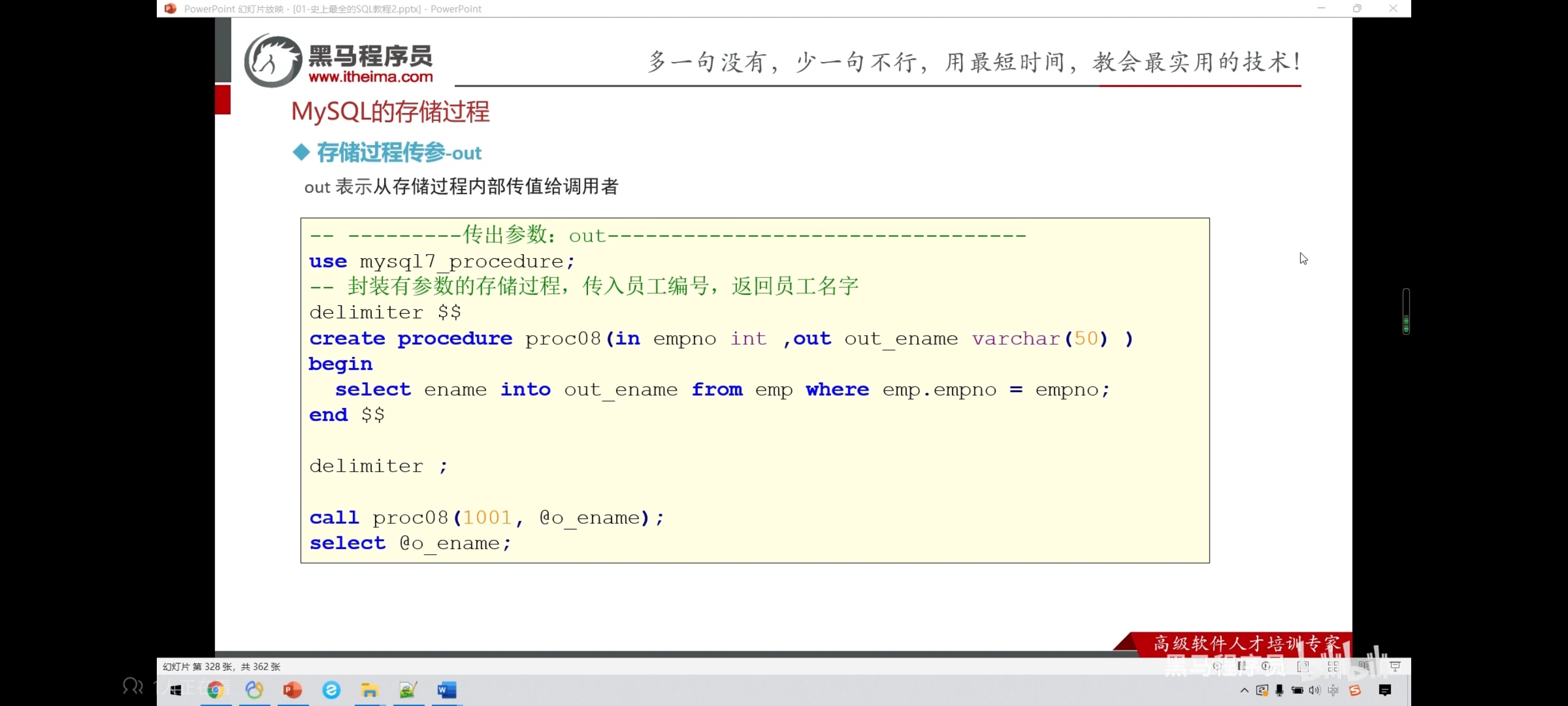Viewport: 1568px width, 706px height.
Task: Go to previous slide using status bar arrow
Action: [1216, 666]
